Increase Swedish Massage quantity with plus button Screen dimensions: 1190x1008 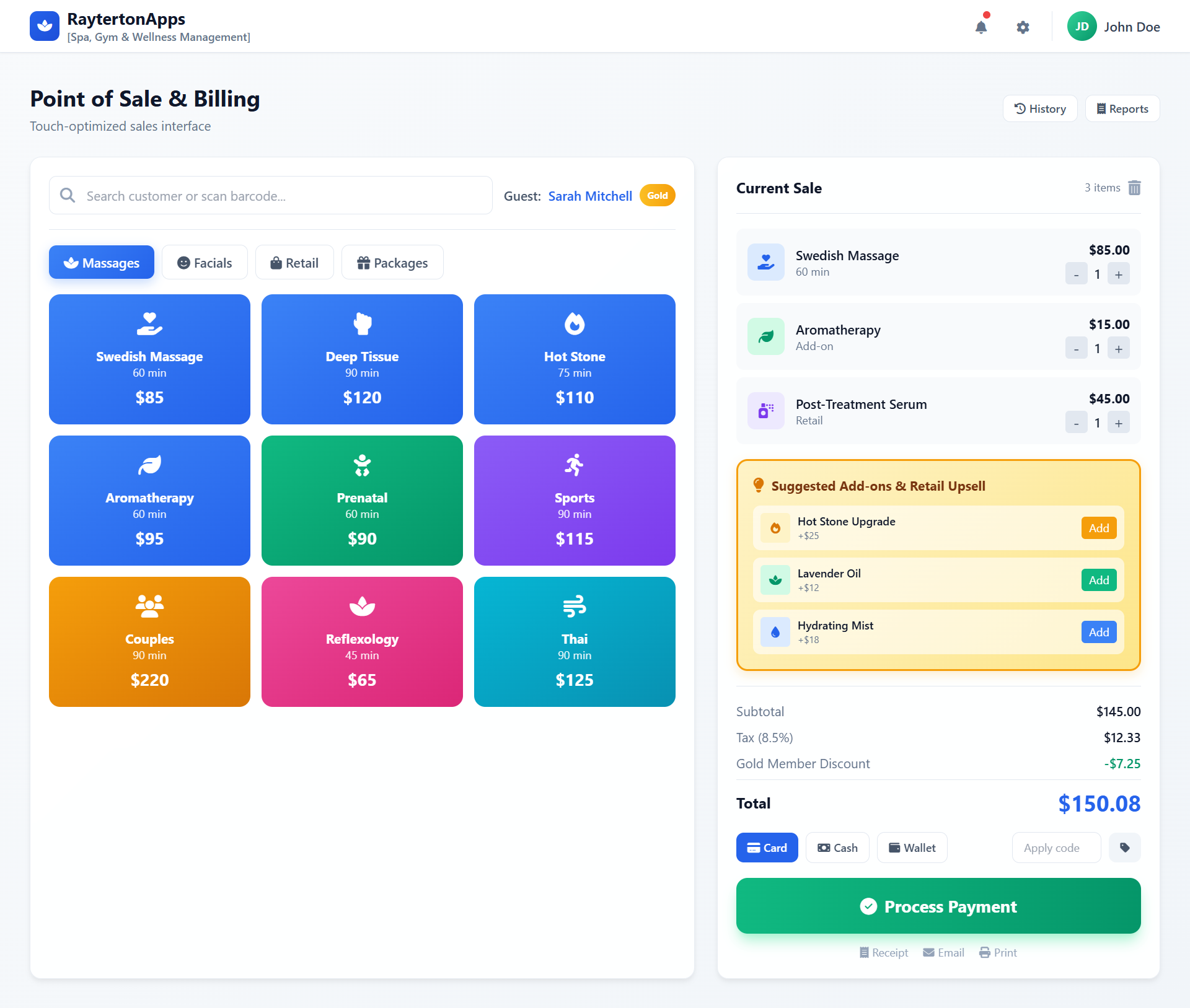[1118, 273]
